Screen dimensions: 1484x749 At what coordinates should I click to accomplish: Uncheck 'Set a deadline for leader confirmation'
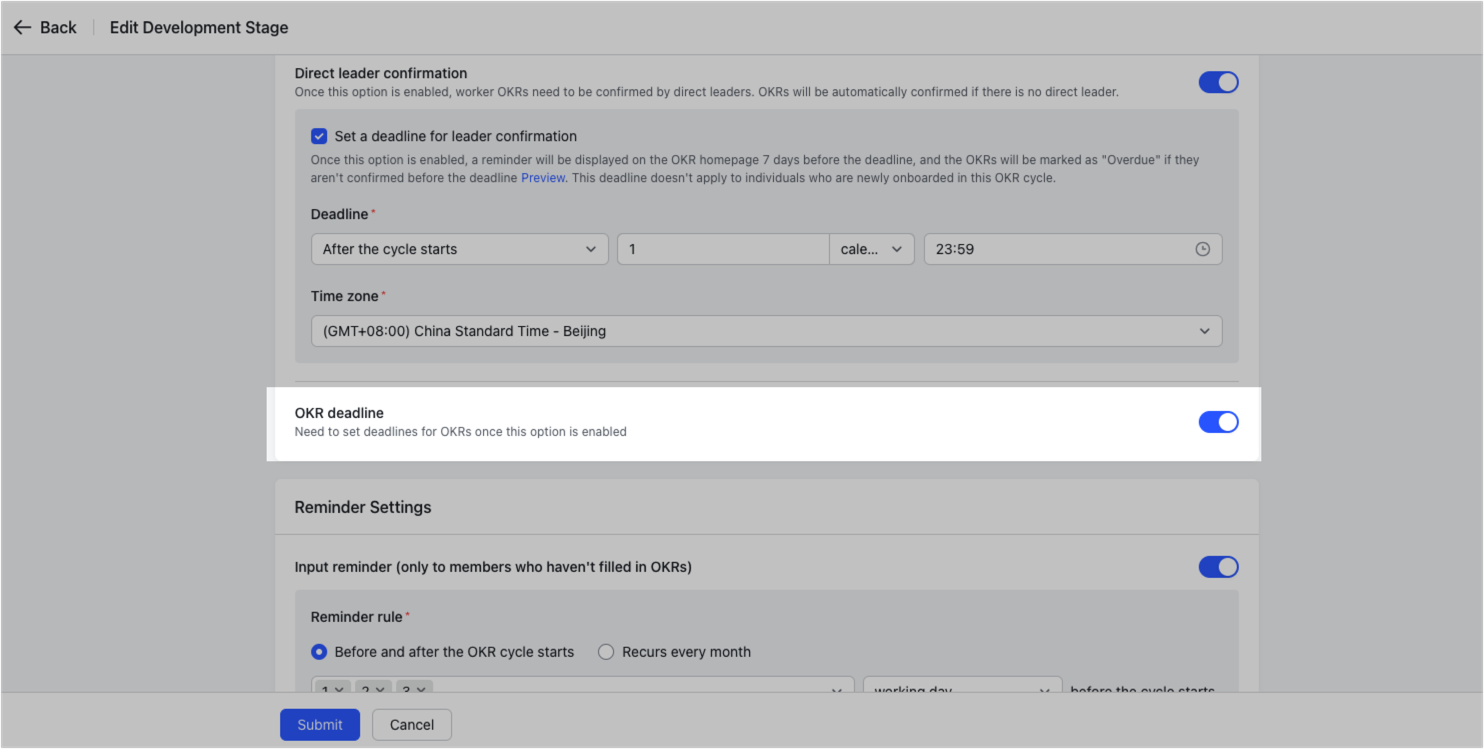click(319, 136)
